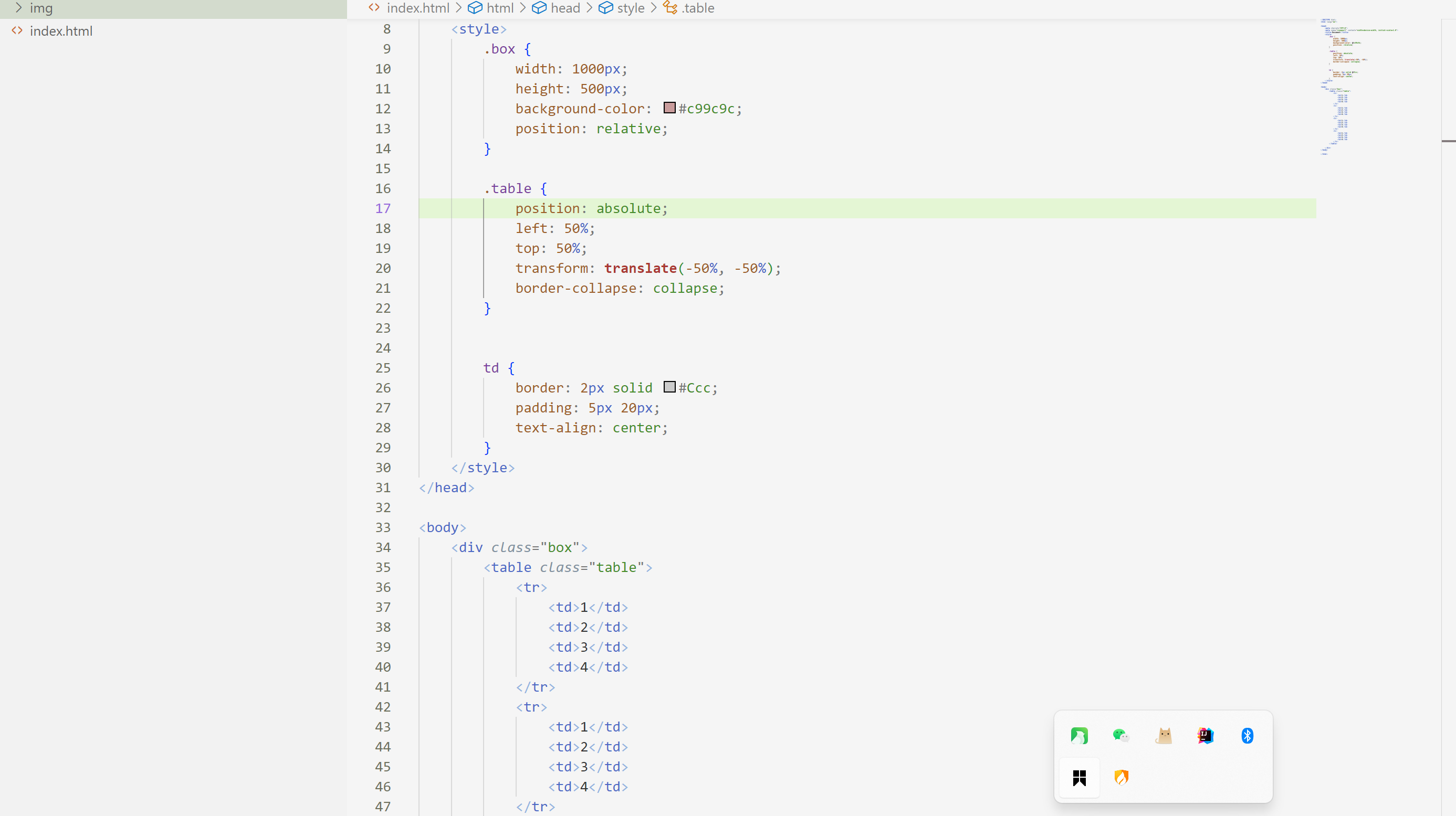Open the IntelliJ IDEA tray icon

pyautogui.click(x=1205, y=735)
